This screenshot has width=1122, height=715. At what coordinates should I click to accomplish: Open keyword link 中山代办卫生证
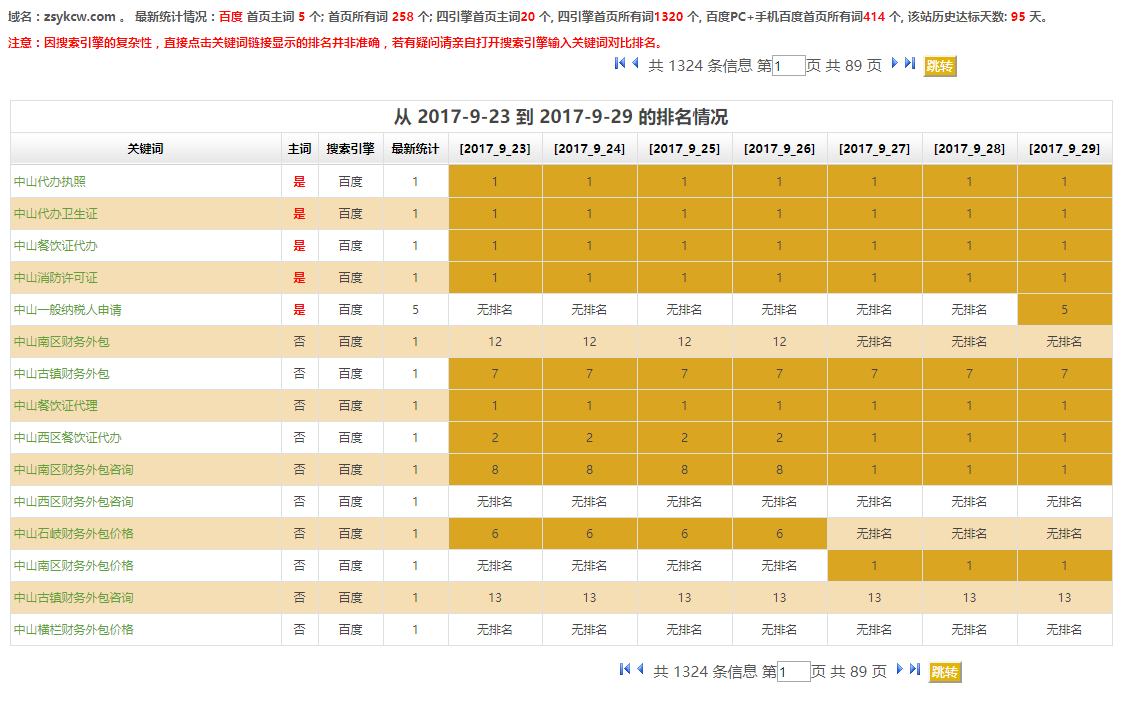56,214
